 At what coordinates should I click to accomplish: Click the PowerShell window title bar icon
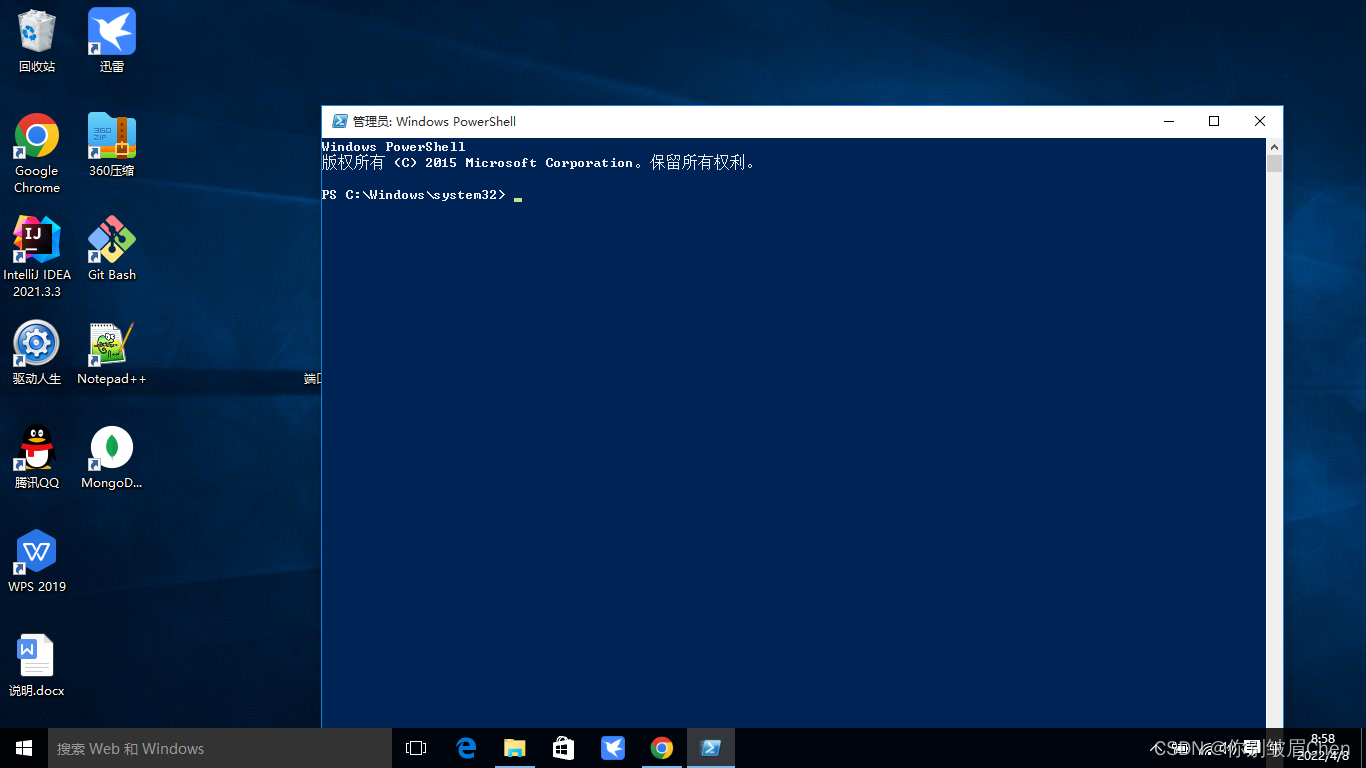pyautogui.click(x=340, y=122)
